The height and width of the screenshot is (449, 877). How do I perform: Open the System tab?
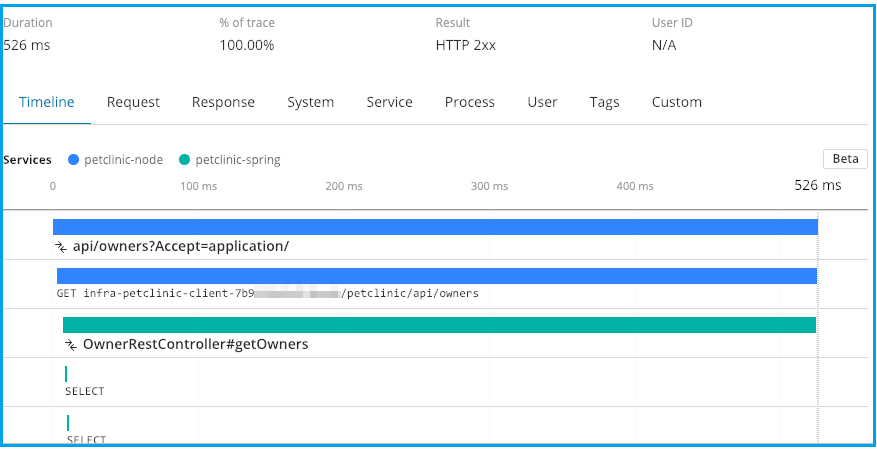click(310, 102)
